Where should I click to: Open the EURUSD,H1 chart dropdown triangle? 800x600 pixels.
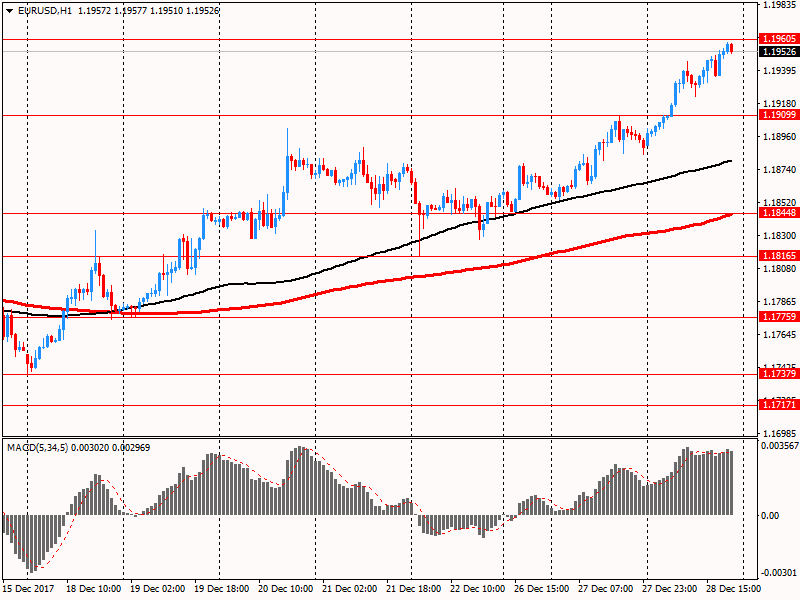pos(9,10)
